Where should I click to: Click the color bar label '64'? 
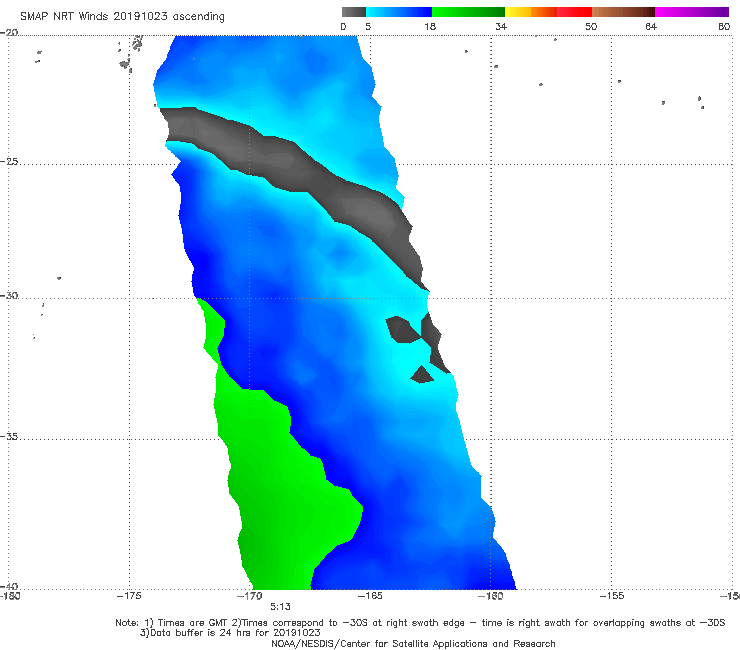pos(651,26)
